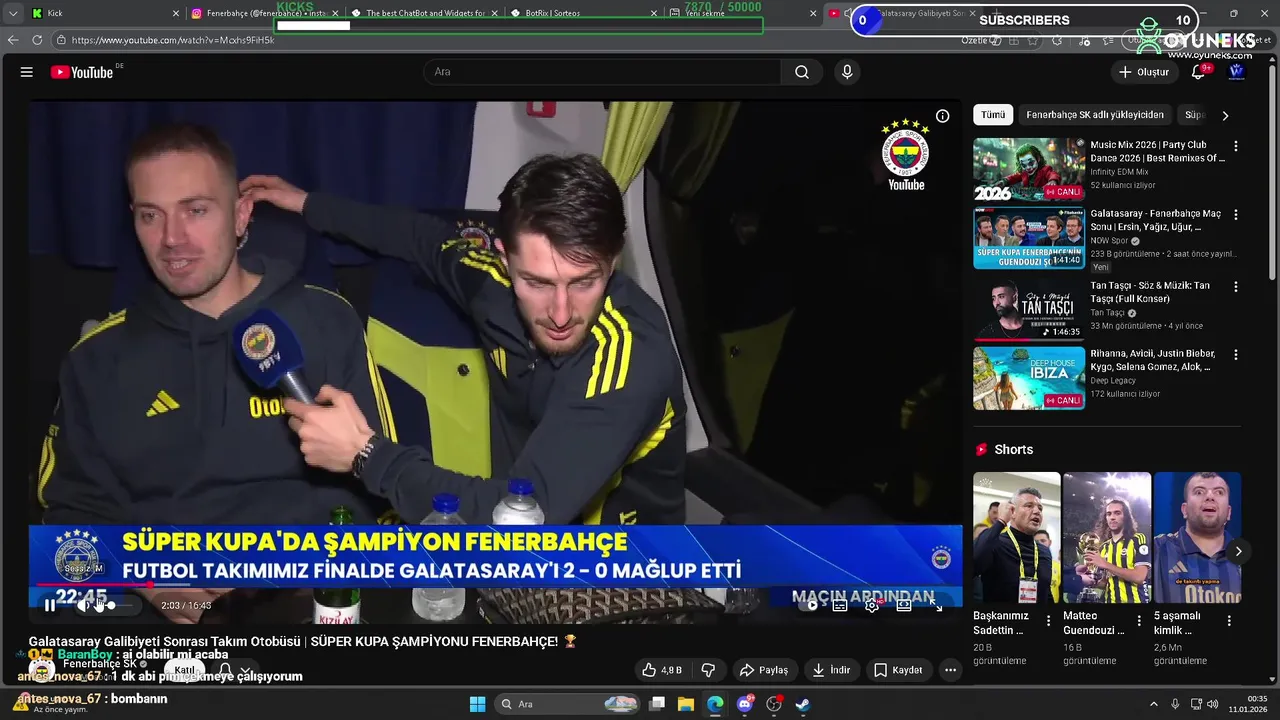Expand the notification preference chevron
This screenshot has height=720, width=1280.
click(x=246, y=670)
